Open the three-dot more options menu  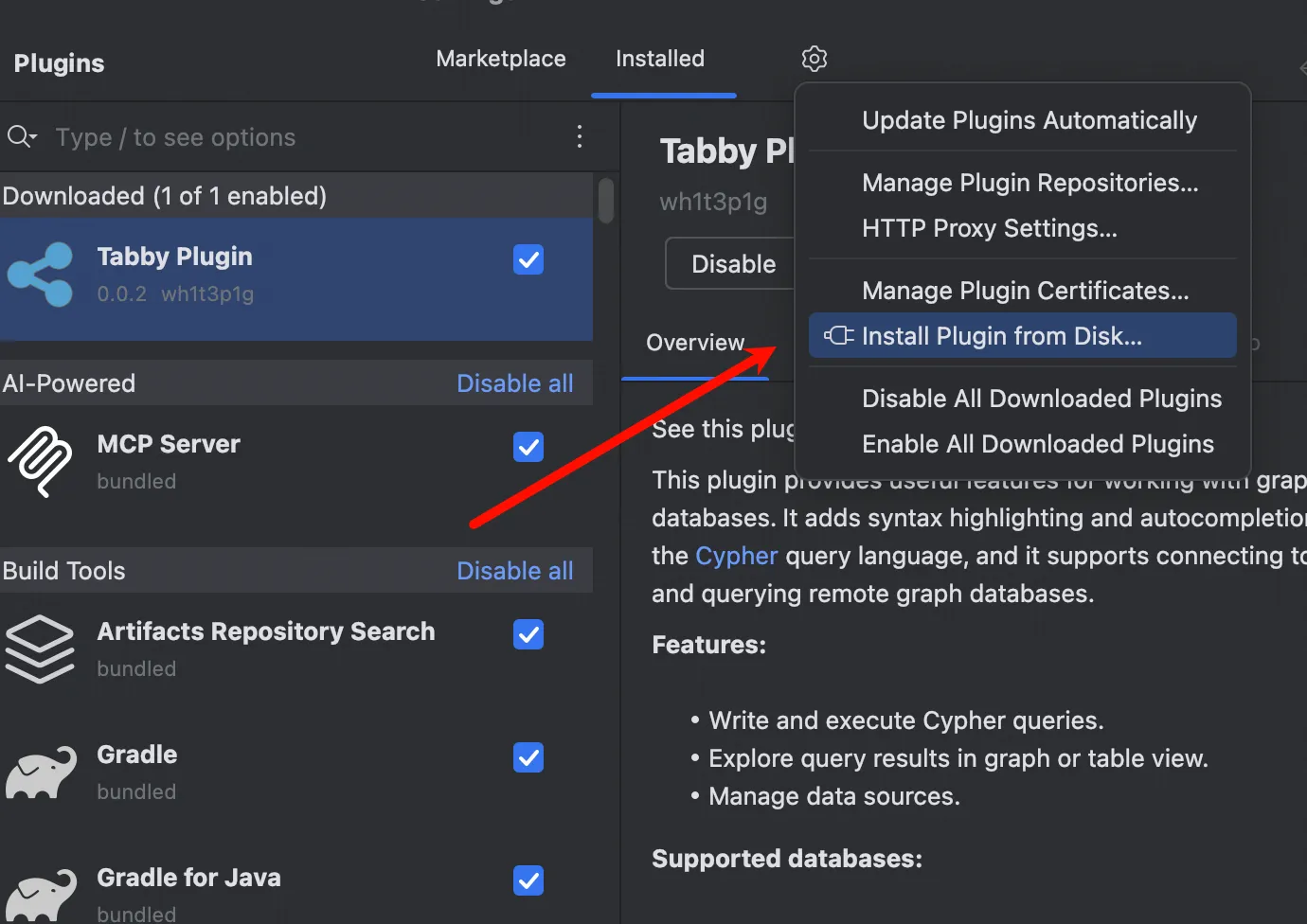(580, 136)
